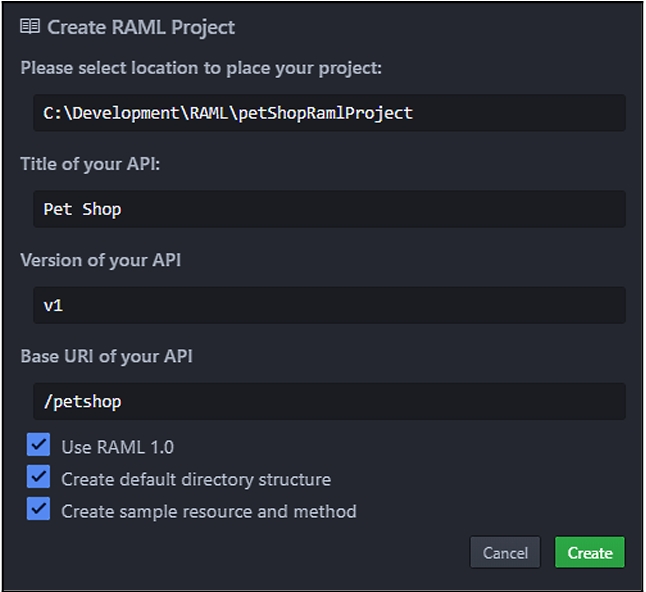Focus the version field containing v1
The width and height of the screenshot is (646, 592).
coord(328,305)
